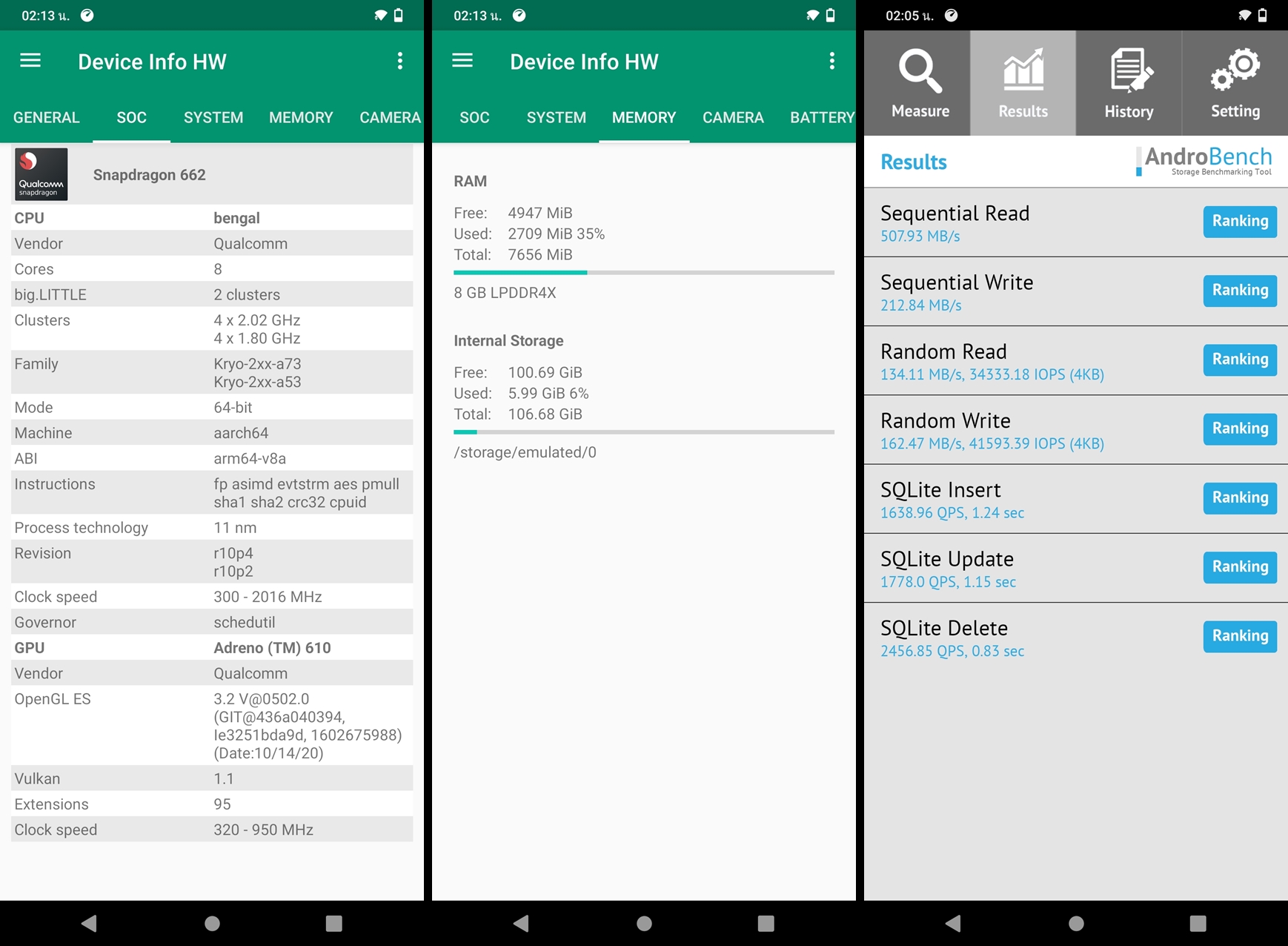
Task: Open overflow menu in left Device Info HW screen
Action: click(400, 61)
